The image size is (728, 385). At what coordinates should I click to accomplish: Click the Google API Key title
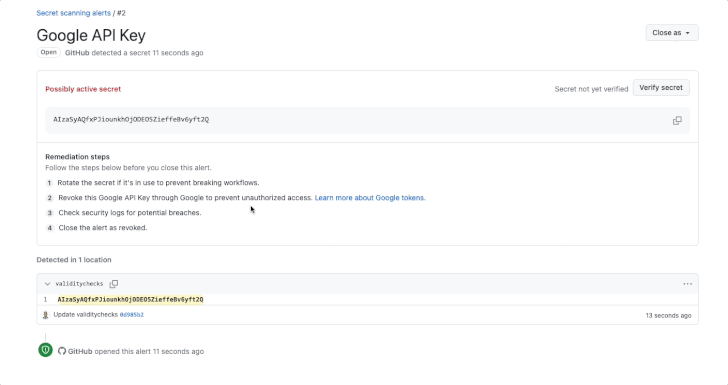point(91,35)
